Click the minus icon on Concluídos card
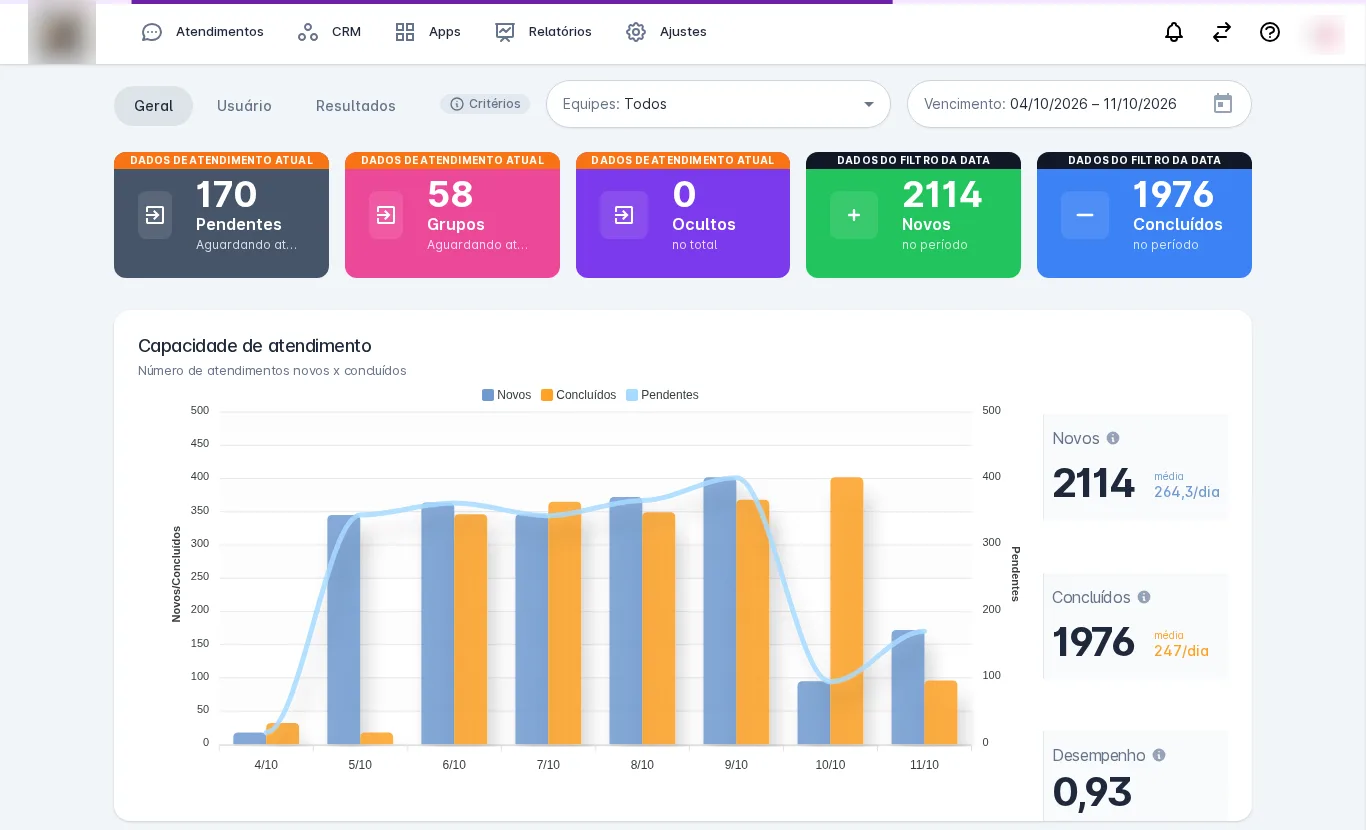 click(x=1085, y=215)
